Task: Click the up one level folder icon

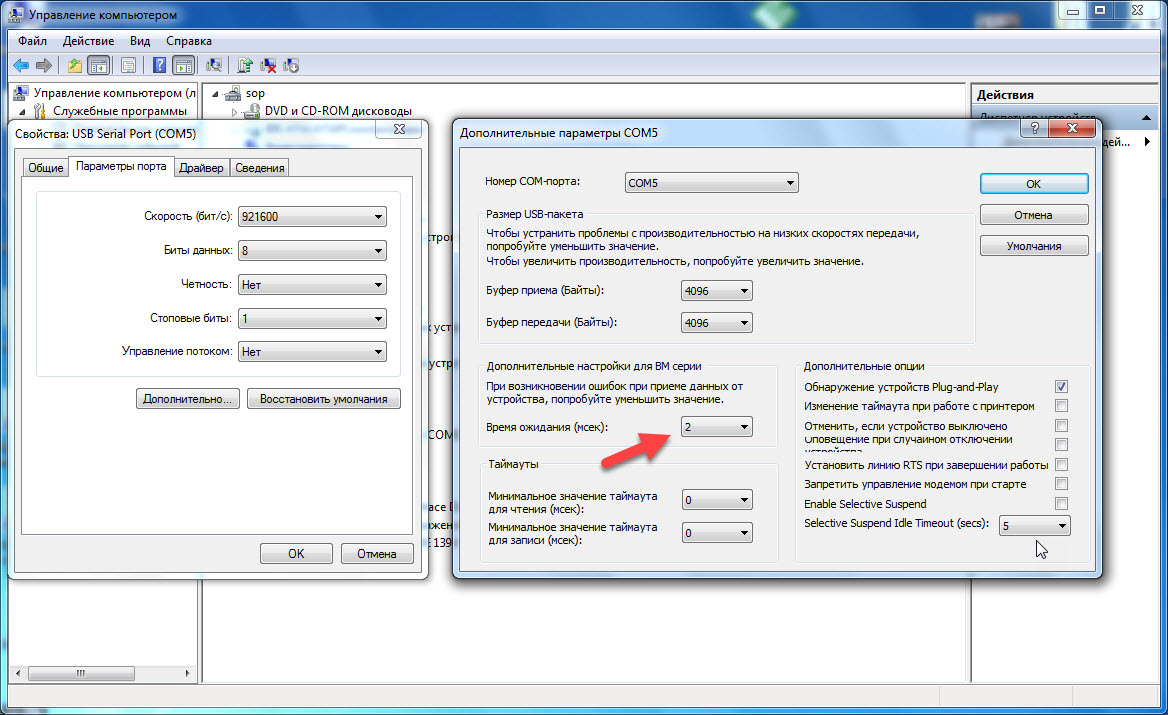Action: [x=75, y=66]
